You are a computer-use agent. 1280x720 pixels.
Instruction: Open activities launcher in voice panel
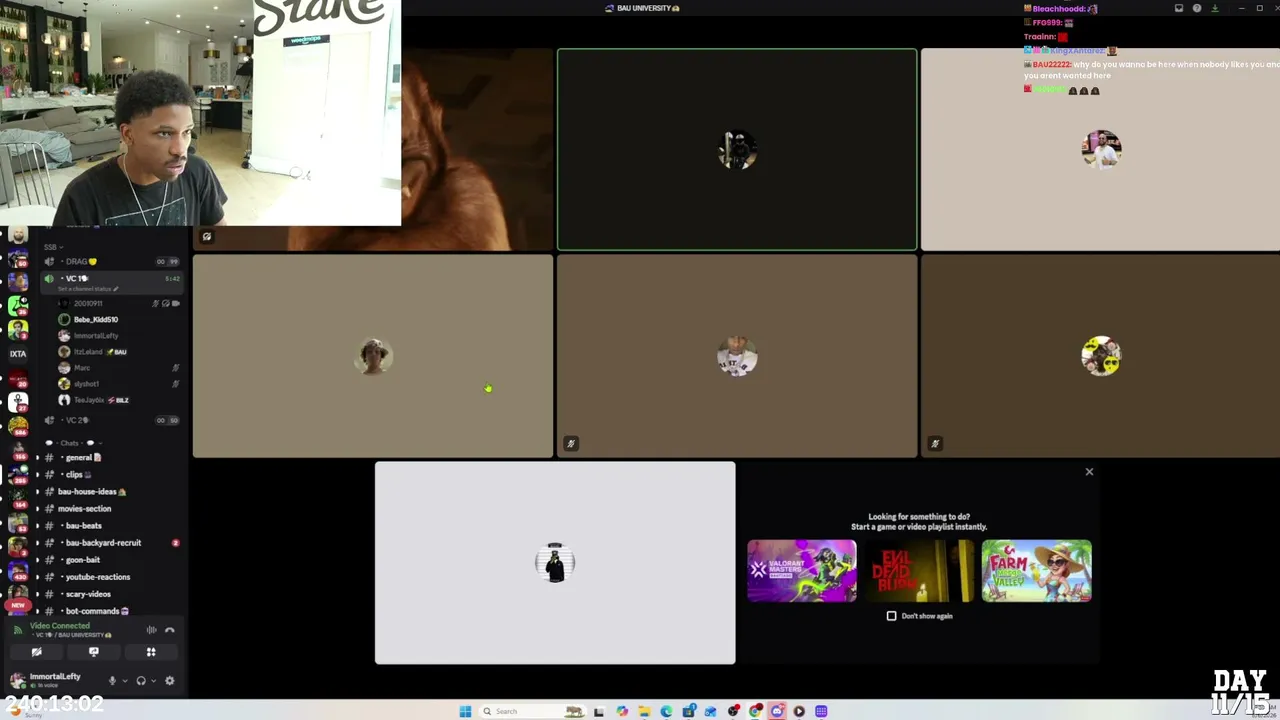pyautogui.click(x=151, y=652)
